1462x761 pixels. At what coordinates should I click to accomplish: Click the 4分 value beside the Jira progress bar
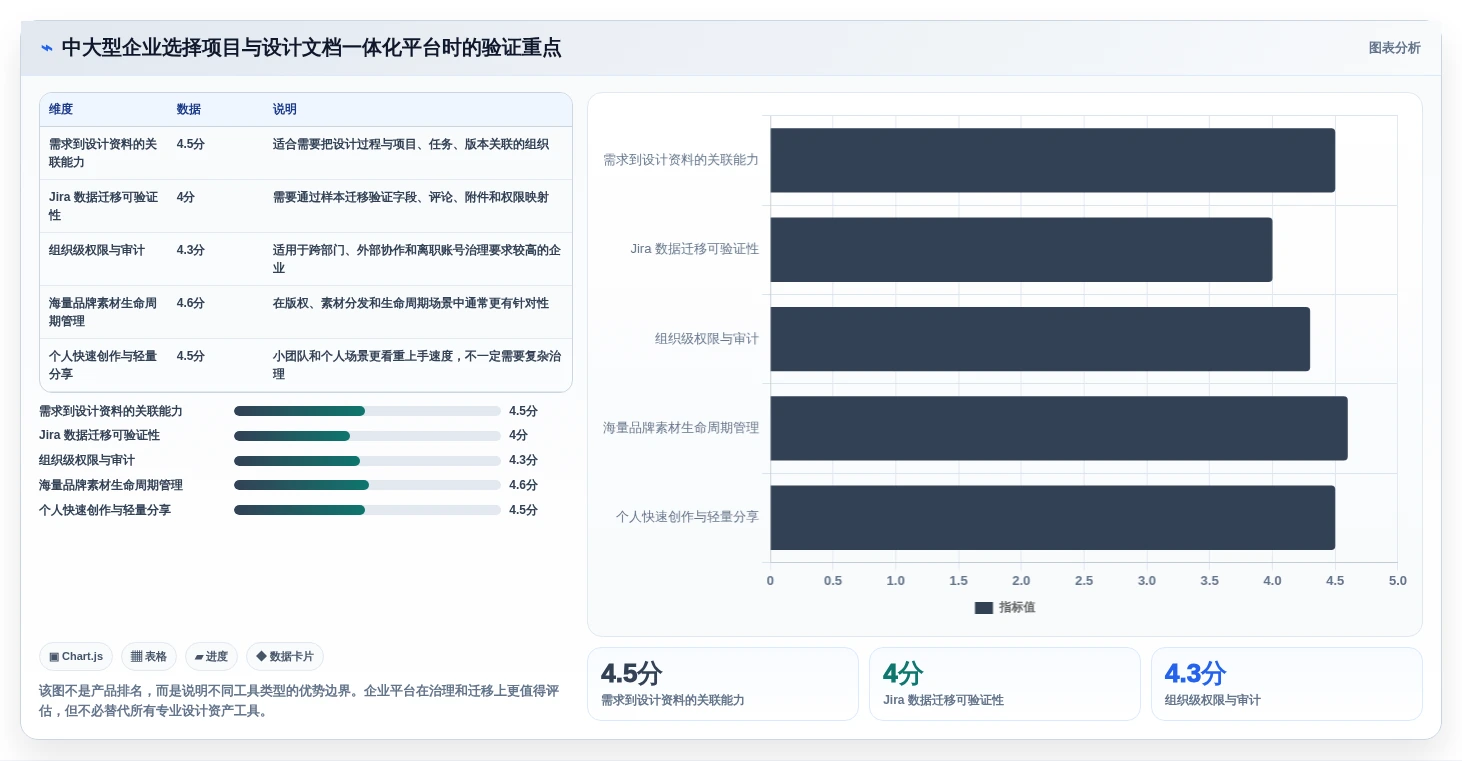tap(518, 436)
